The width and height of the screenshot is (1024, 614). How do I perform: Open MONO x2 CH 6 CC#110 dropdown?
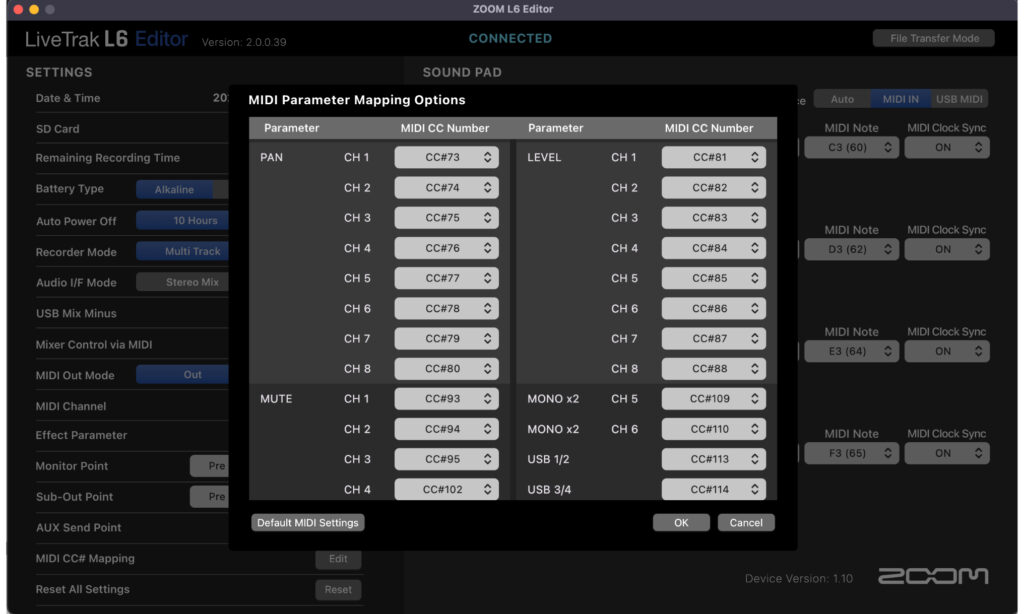pos(713,429)
